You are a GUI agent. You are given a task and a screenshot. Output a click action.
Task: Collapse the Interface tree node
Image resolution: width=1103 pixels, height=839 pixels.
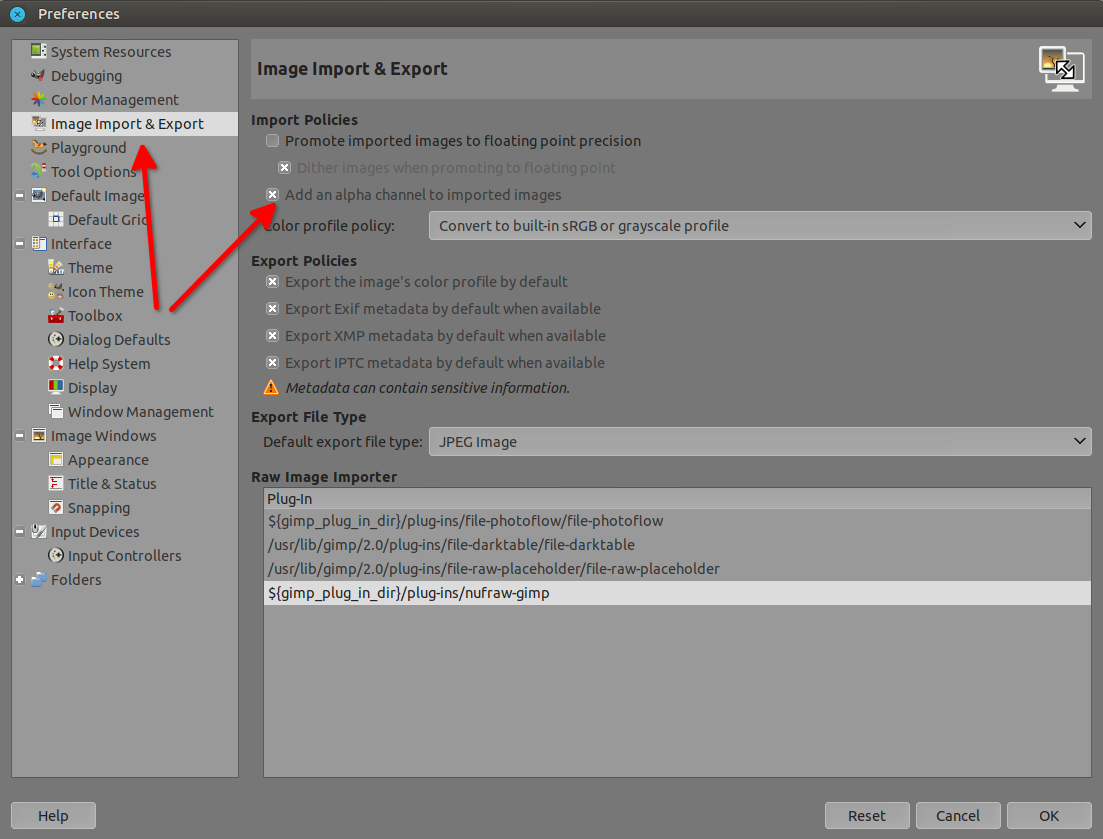20,243
